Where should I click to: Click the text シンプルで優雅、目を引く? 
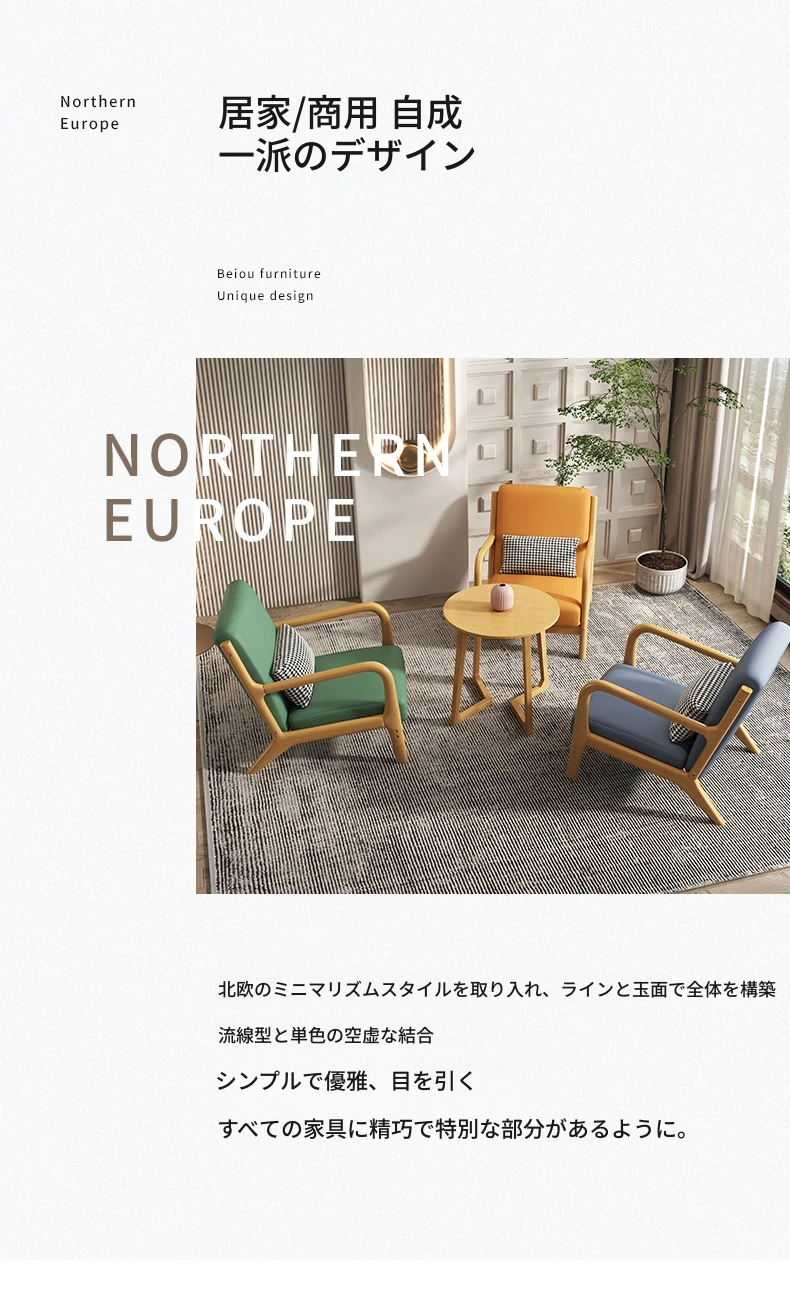[x=346, y=1081]
